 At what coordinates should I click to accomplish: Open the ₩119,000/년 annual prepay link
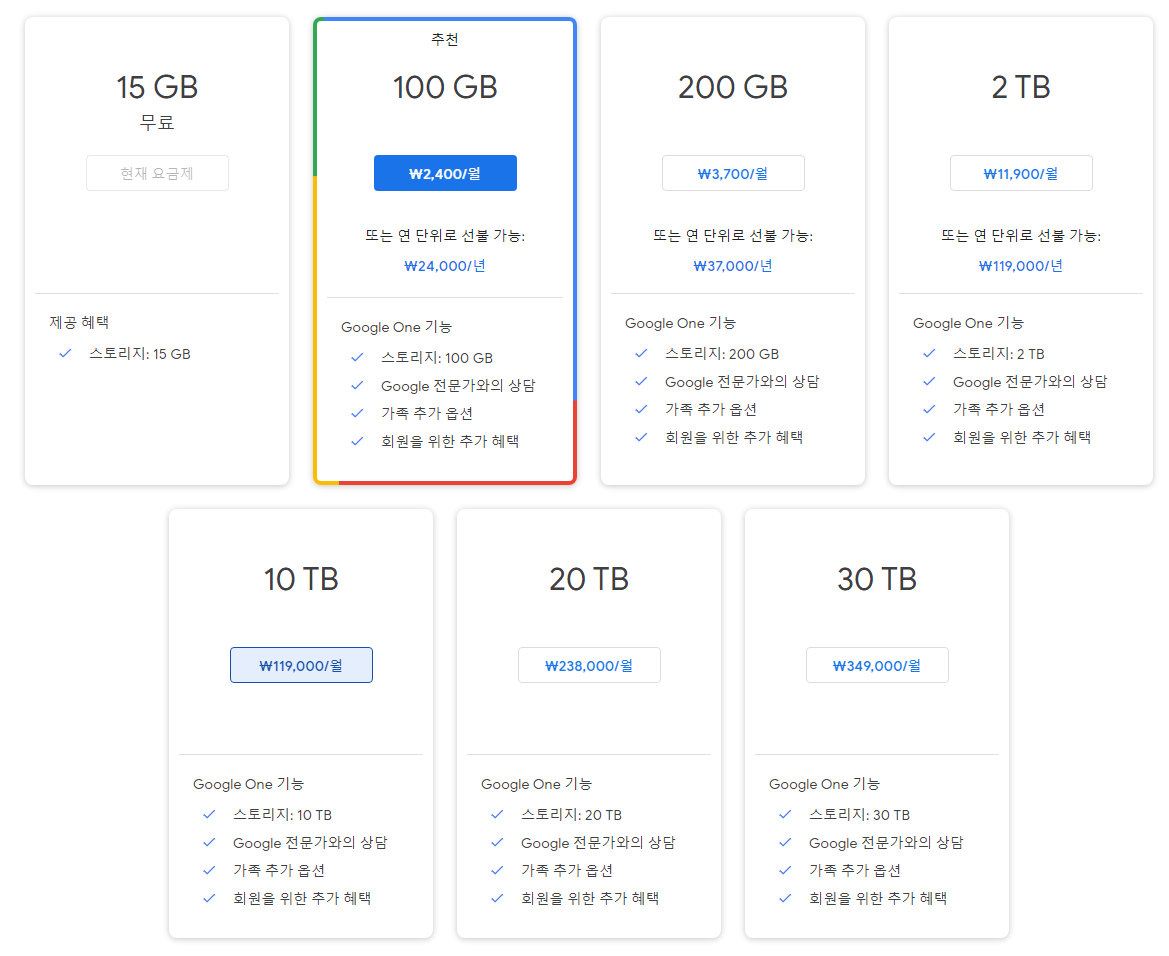coord(1021,265)
